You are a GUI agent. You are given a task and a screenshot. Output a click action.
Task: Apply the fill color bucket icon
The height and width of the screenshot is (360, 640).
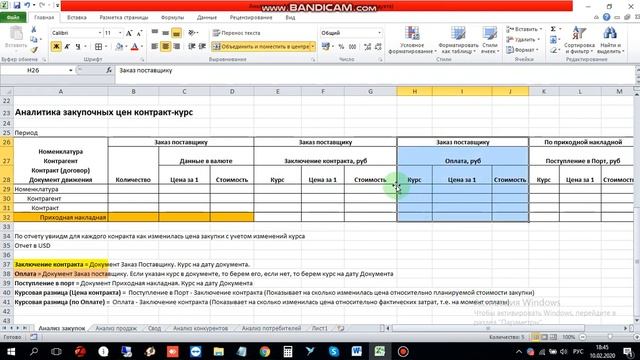pyautogui.click(x=119, y=47)
